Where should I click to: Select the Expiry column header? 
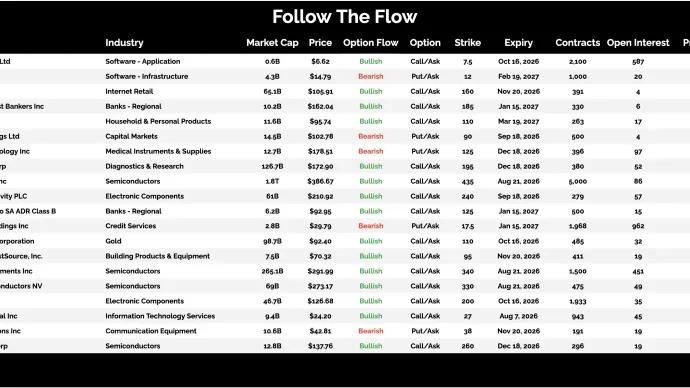click(518, 43)
